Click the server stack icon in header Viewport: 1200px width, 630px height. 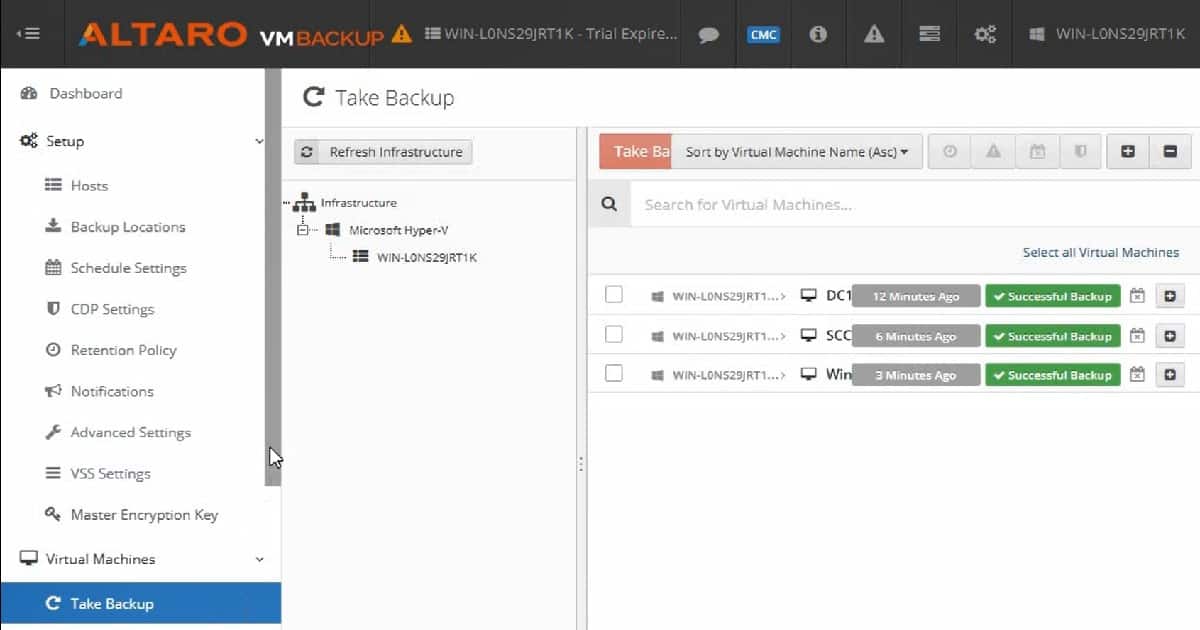point(930,34)
